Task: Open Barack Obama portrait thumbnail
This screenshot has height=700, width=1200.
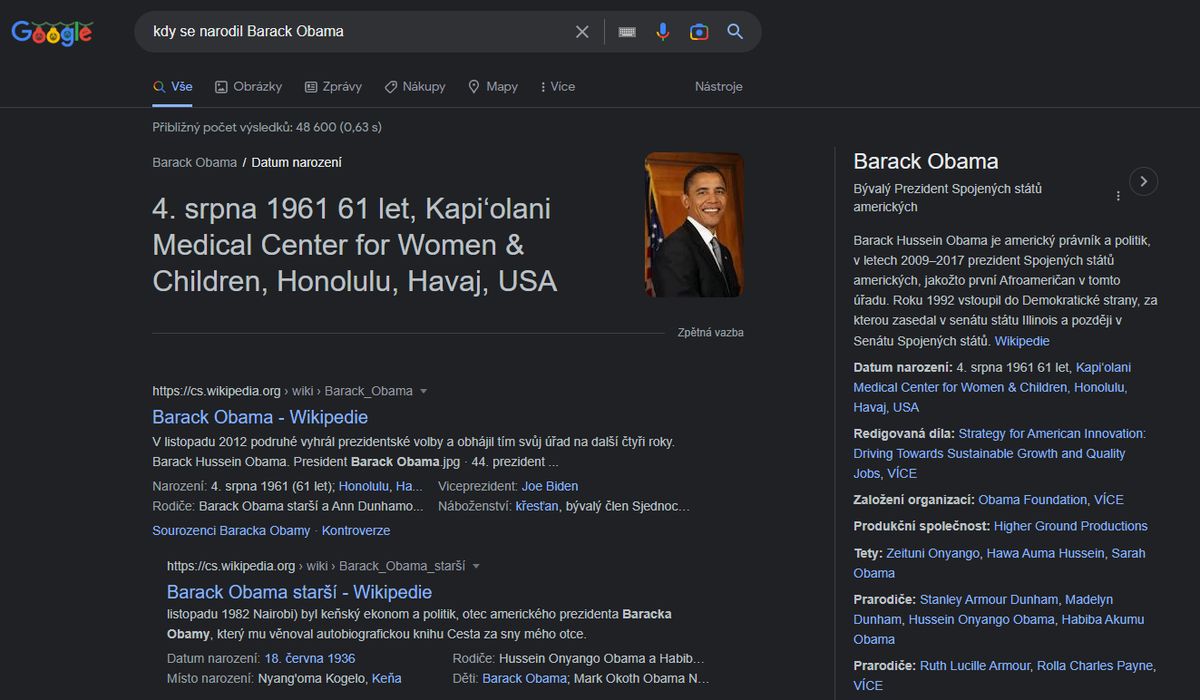Action: (x=694, y=224)
